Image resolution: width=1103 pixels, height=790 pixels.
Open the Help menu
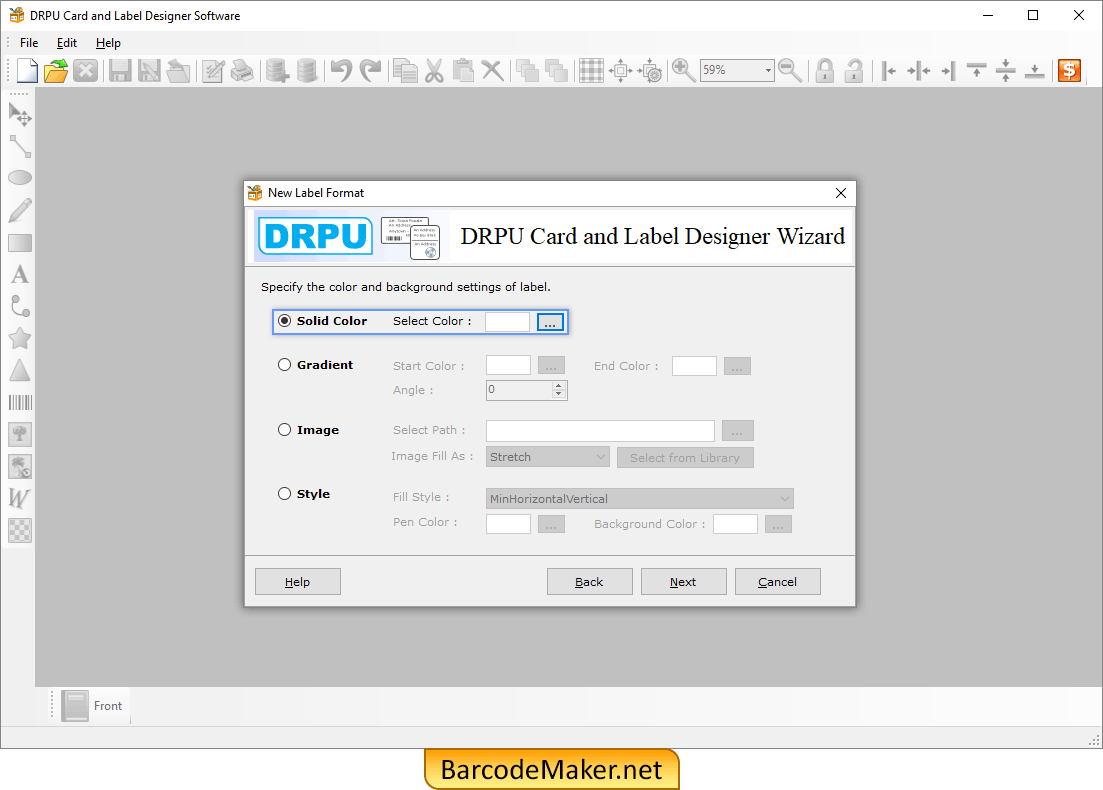108,43
